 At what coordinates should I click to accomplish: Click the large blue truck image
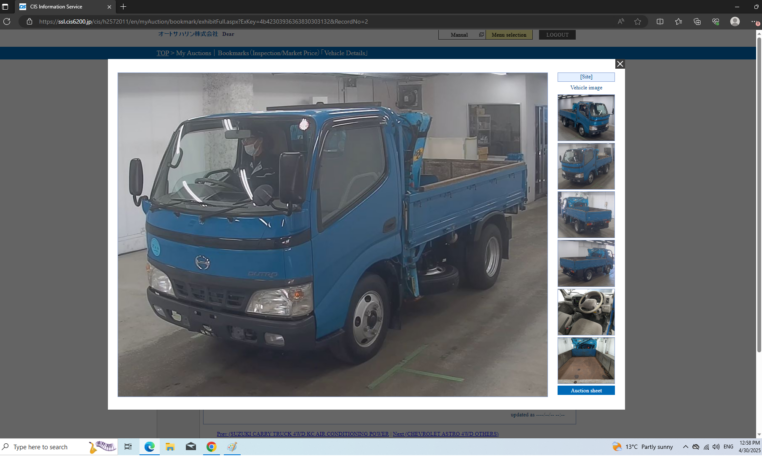tap(332, 235)
